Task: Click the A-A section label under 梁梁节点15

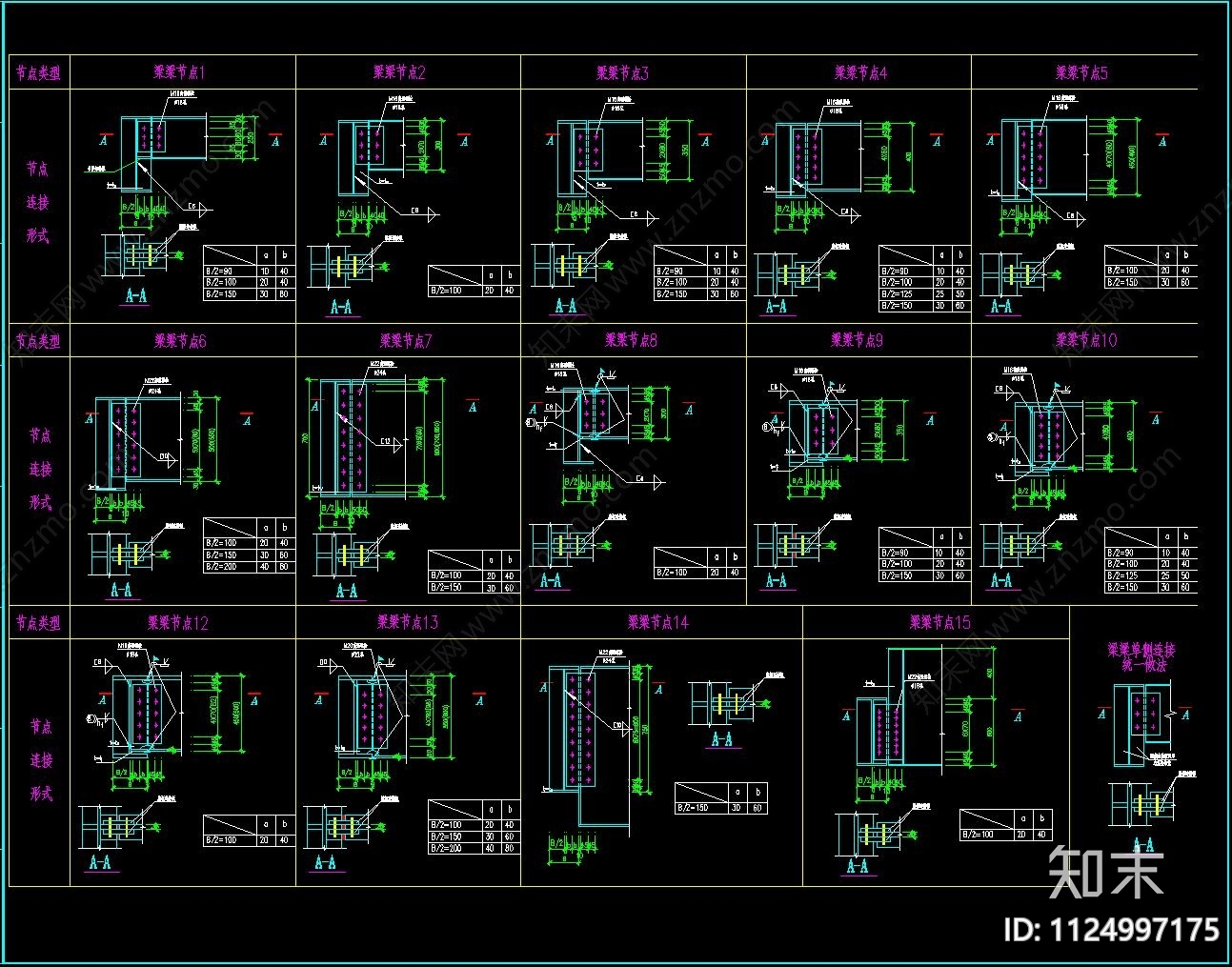Action: (x=858, y=865)
